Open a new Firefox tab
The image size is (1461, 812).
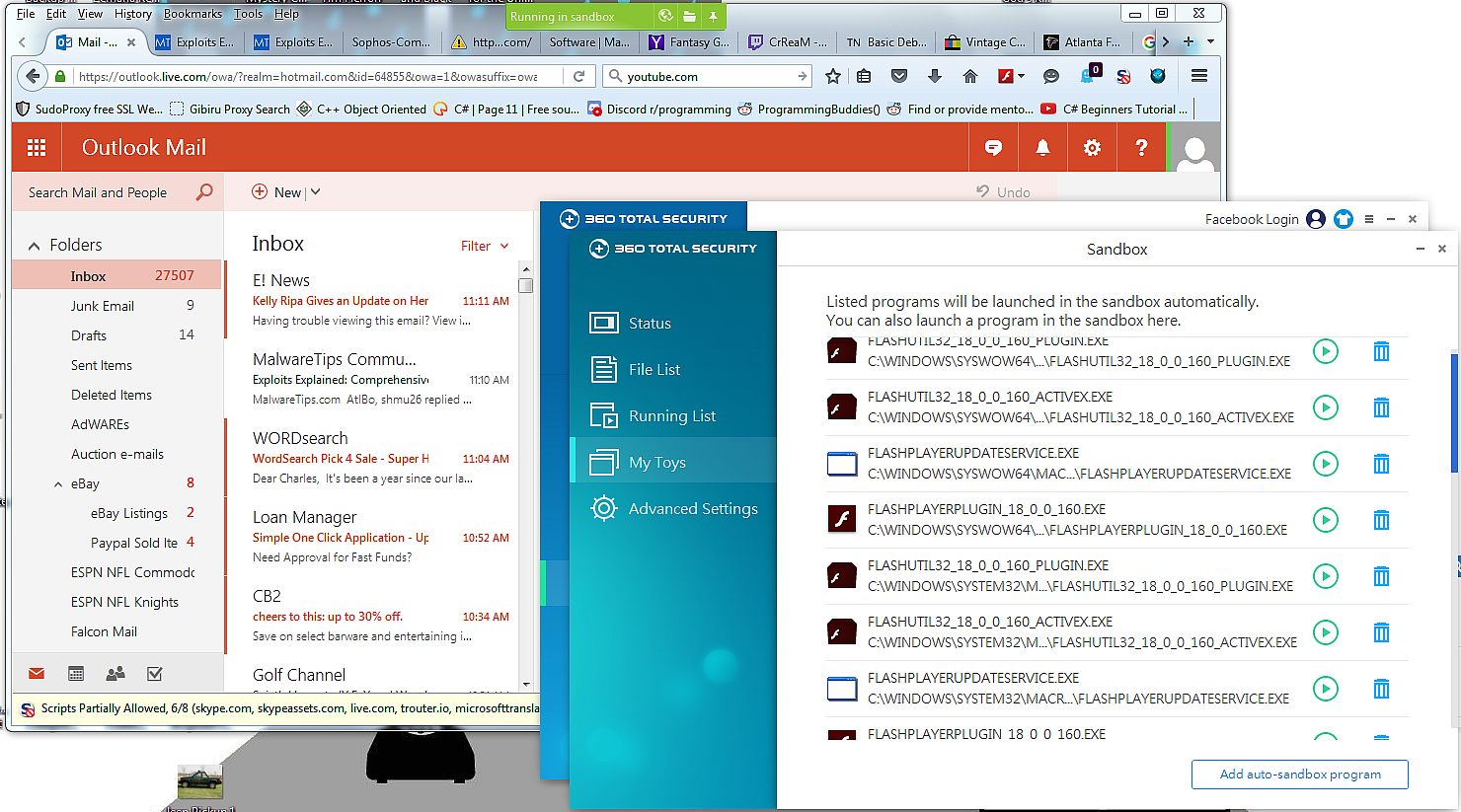pos(1189,41)
